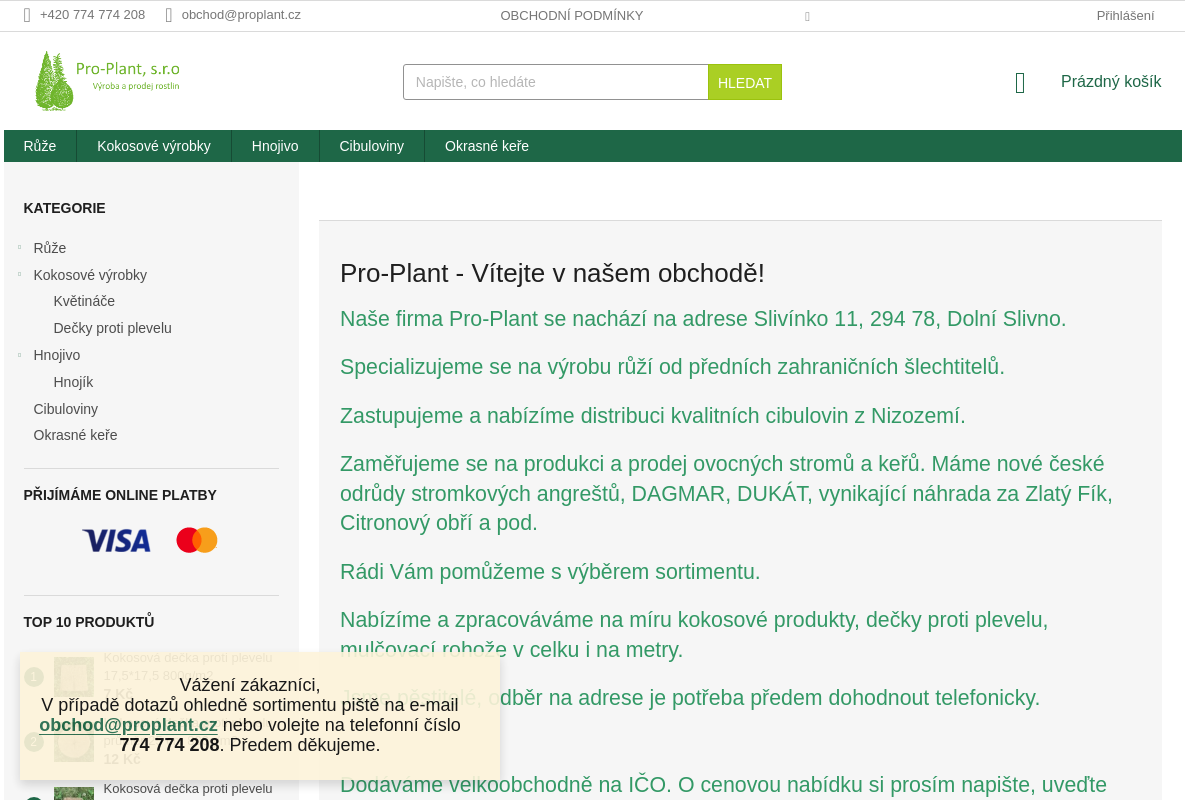
Task: Click the Pro-Plant welcome heading
Action: click(x=552, y=273)
